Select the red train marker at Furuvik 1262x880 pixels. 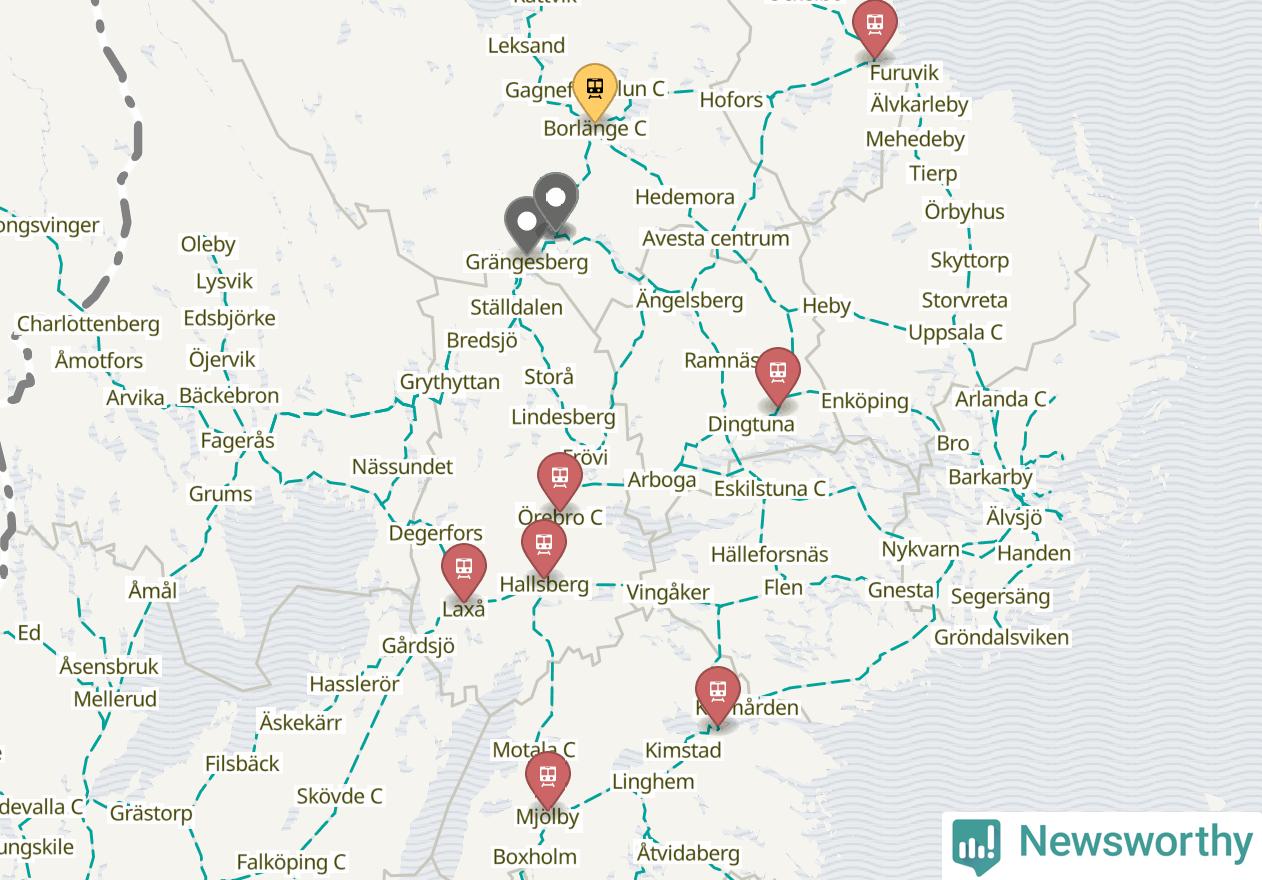point(875,27)
